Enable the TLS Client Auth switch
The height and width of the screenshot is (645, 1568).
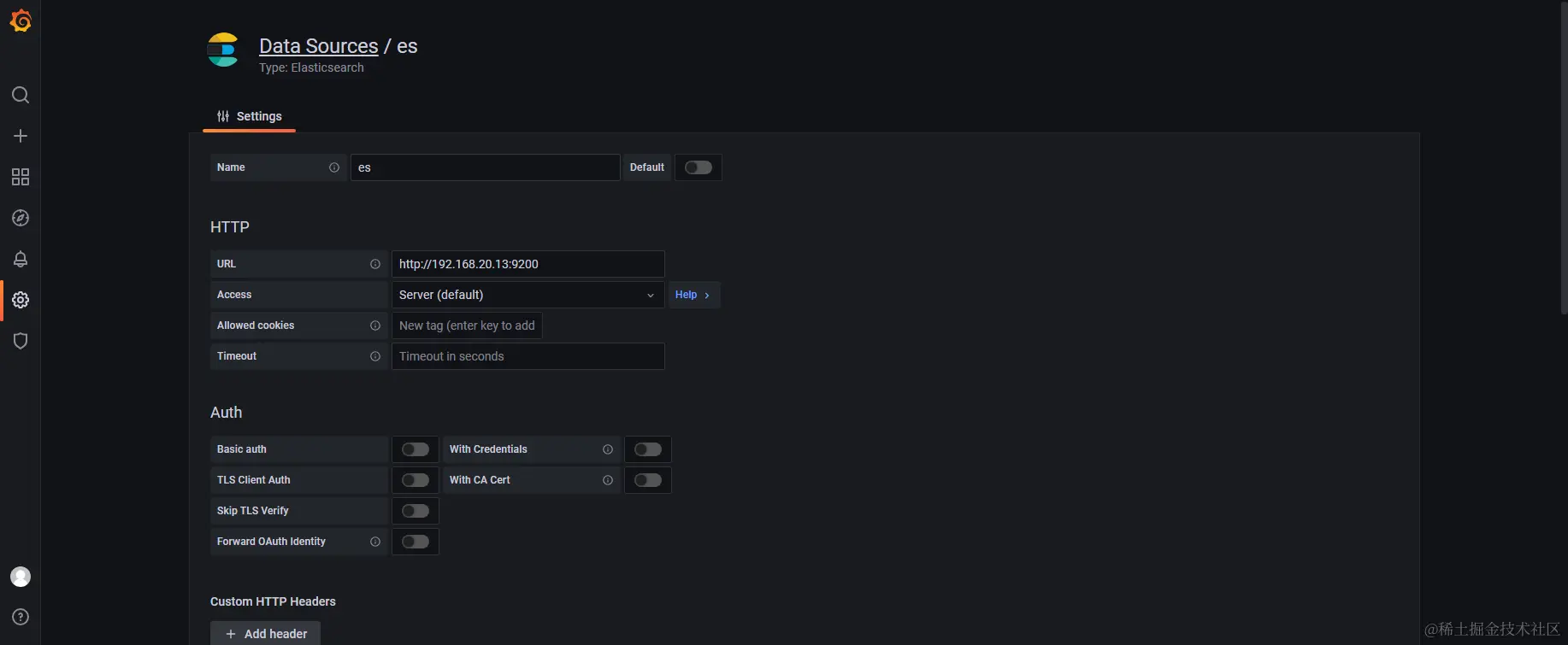tap(416, 480)
